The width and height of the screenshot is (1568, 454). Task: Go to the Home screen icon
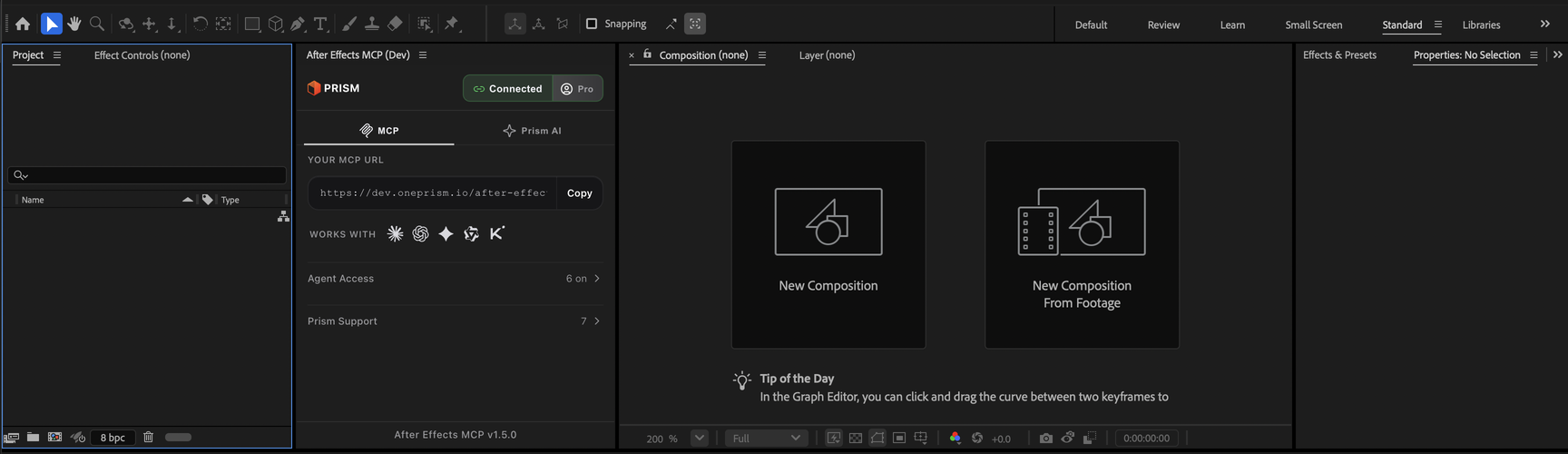pos(23,25)
